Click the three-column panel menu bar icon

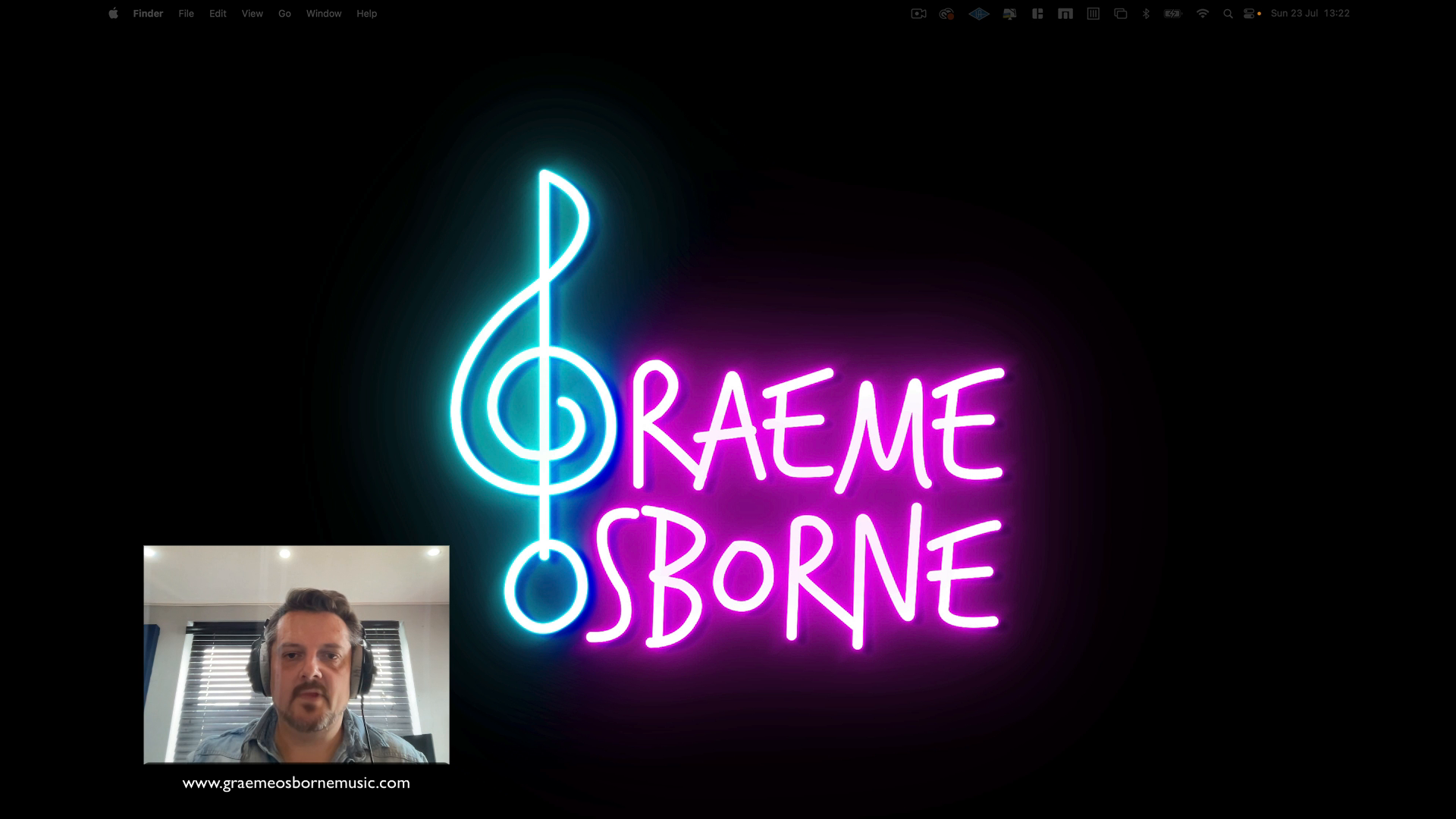pyautogui.click(x=1093, y=14)
